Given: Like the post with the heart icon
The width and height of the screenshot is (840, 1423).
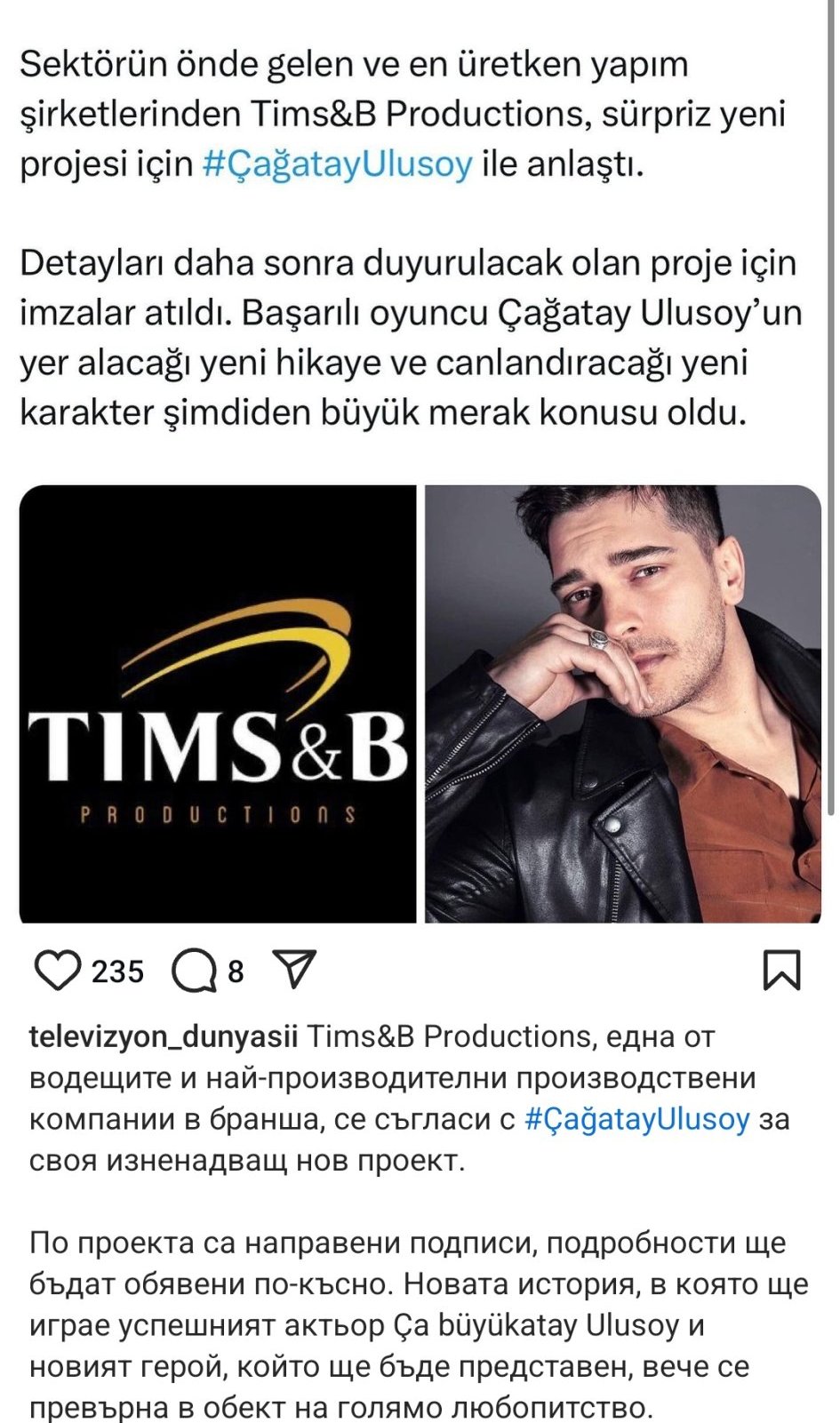Looking at the screenshot, I should [57, 970].
